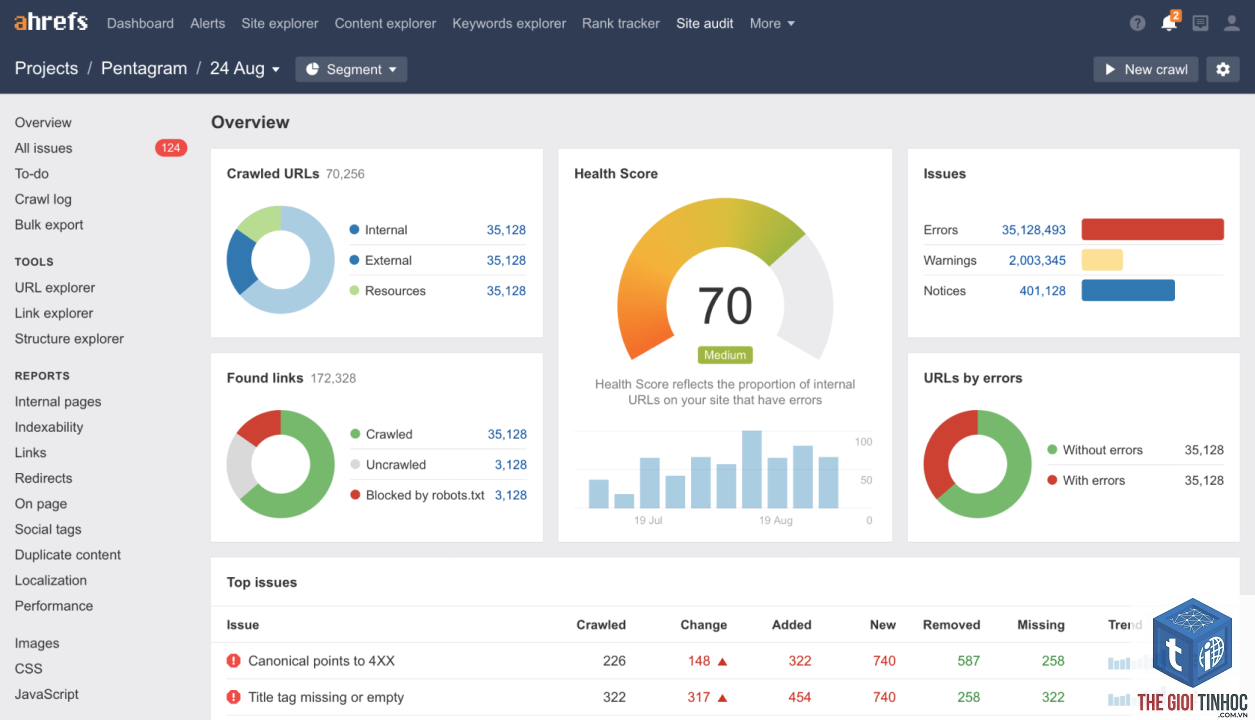The width and height of the screenshot is (1255, 720).
Task: Go to Rank tracker
Action: point(621,23)
